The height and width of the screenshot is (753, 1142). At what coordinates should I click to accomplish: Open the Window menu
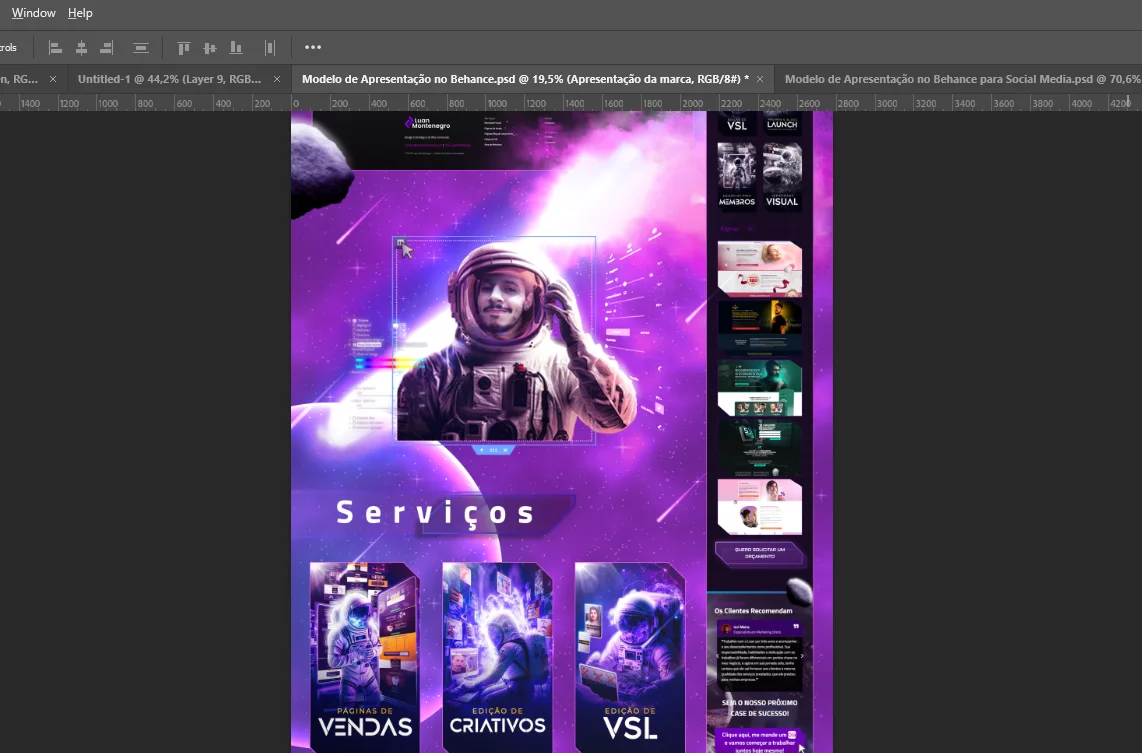[x=34, y=13]
